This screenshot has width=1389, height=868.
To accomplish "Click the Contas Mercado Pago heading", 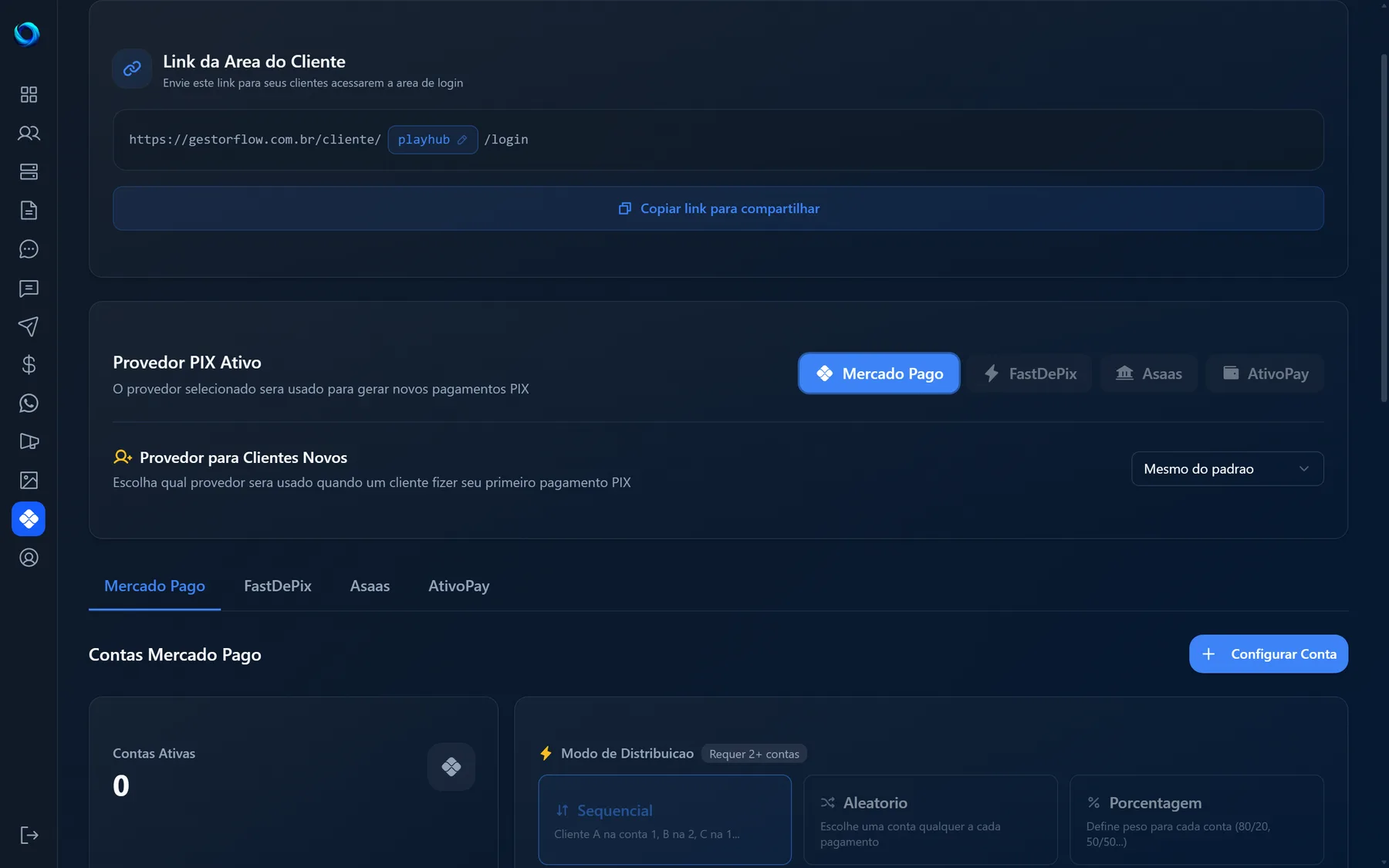I will coord(175,655).
